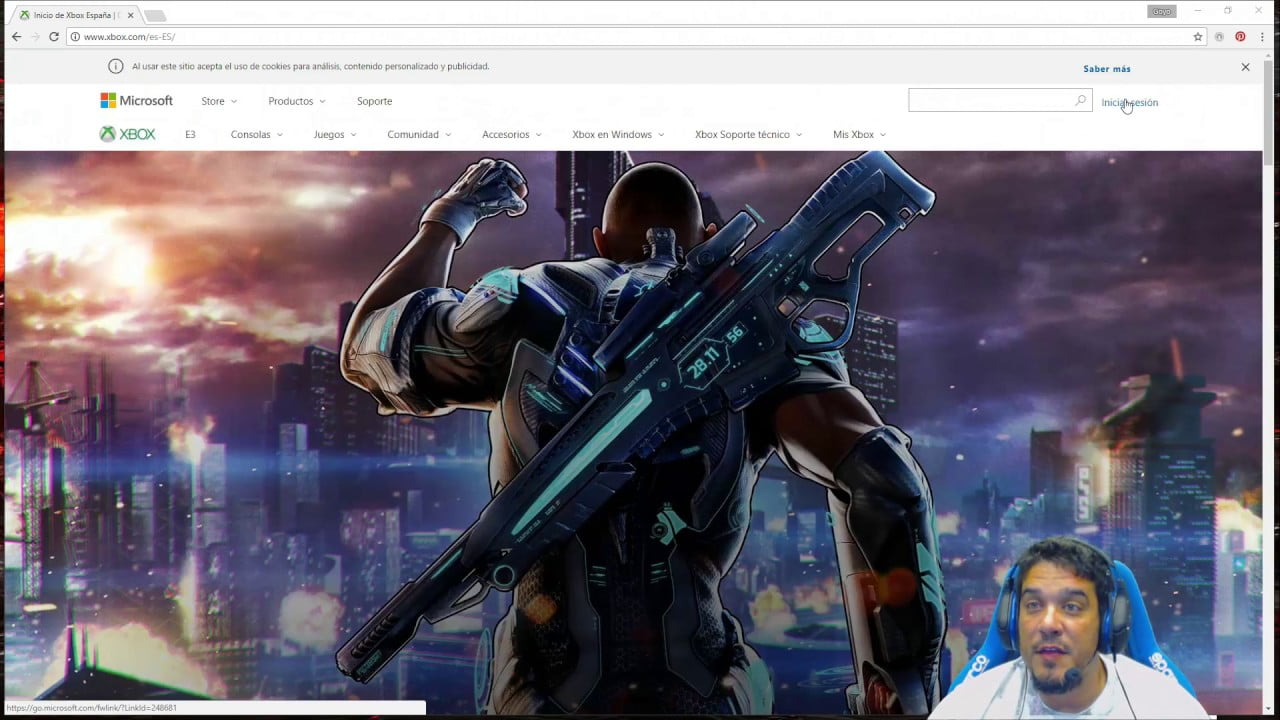1280x720 pixels.
Task: Click the page reload icon
Action: tap(53, 36)
